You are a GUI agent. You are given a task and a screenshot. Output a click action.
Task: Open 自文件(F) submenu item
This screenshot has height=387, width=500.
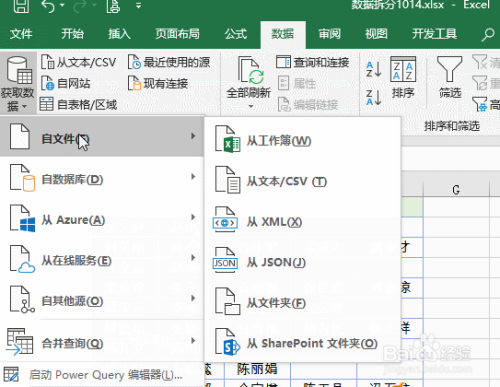102,136
